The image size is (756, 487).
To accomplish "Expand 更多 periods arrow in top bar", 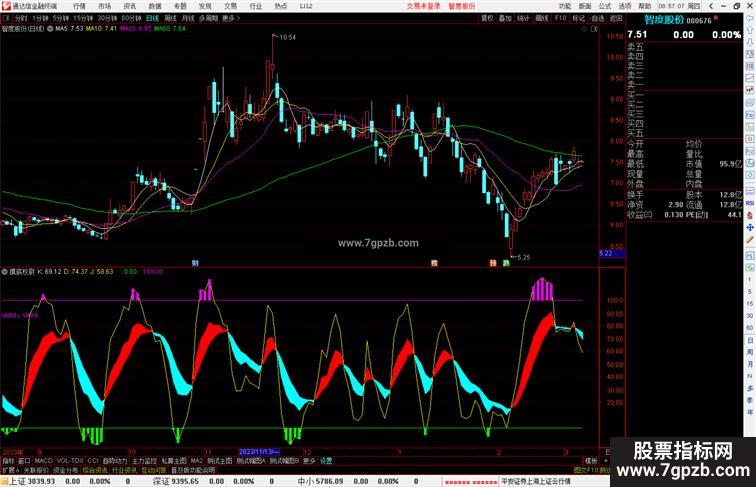I will tap(231, 18).
